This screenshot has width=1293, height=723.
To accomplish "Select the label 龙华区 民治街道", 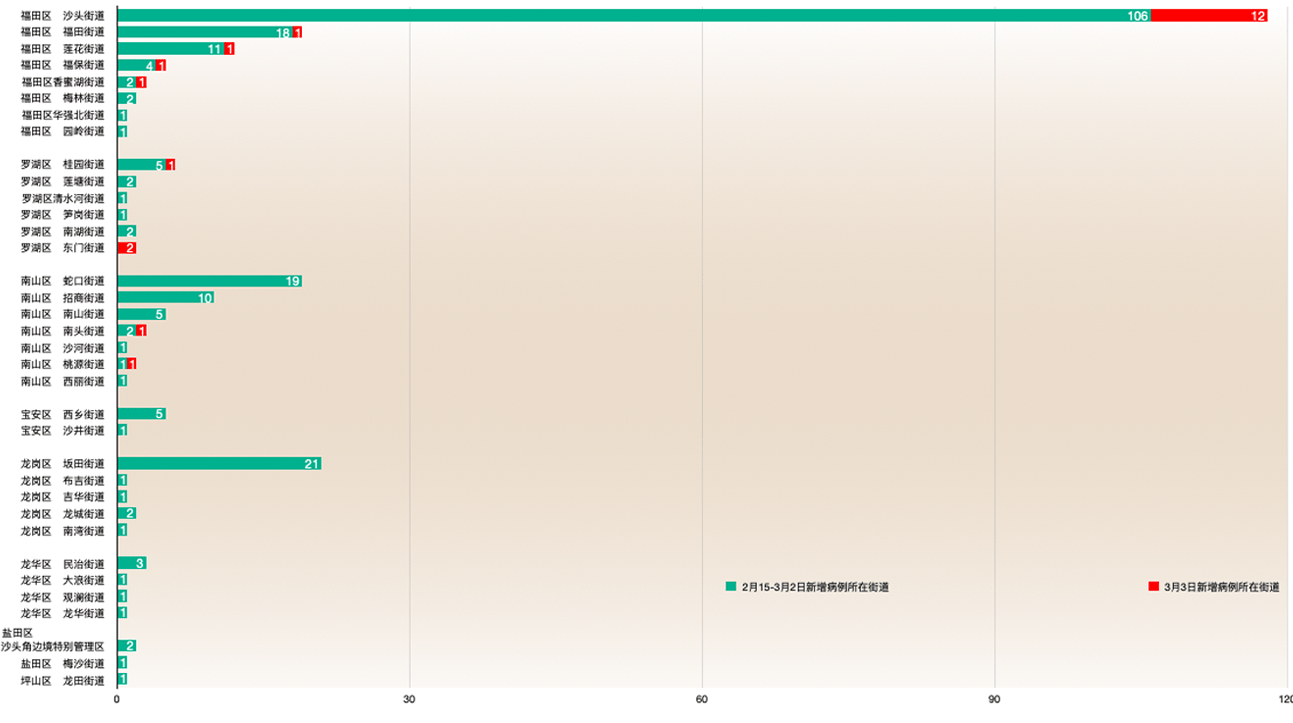I will tap(62, 564).
